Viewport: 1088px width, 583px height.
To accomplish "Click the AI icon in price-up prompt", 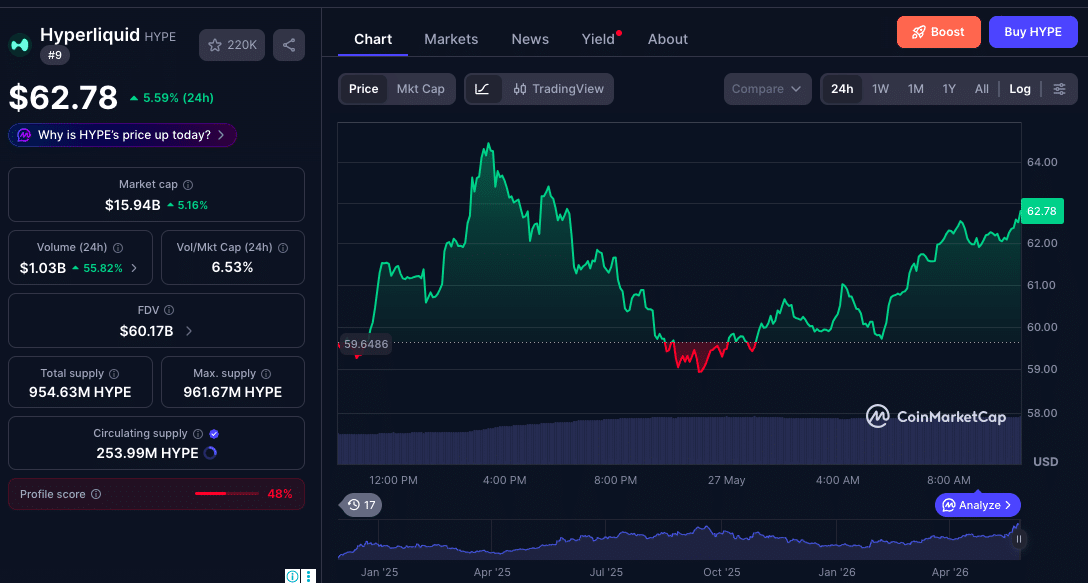I will pos(24,135).
